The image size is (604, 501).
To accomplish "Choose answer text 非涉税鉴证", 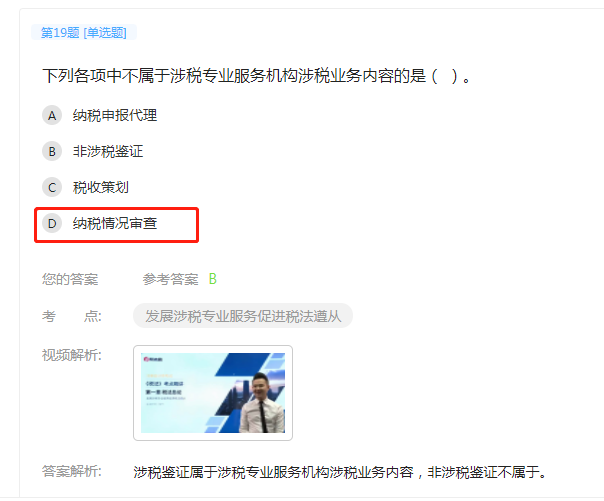I will tap(108, 151).
